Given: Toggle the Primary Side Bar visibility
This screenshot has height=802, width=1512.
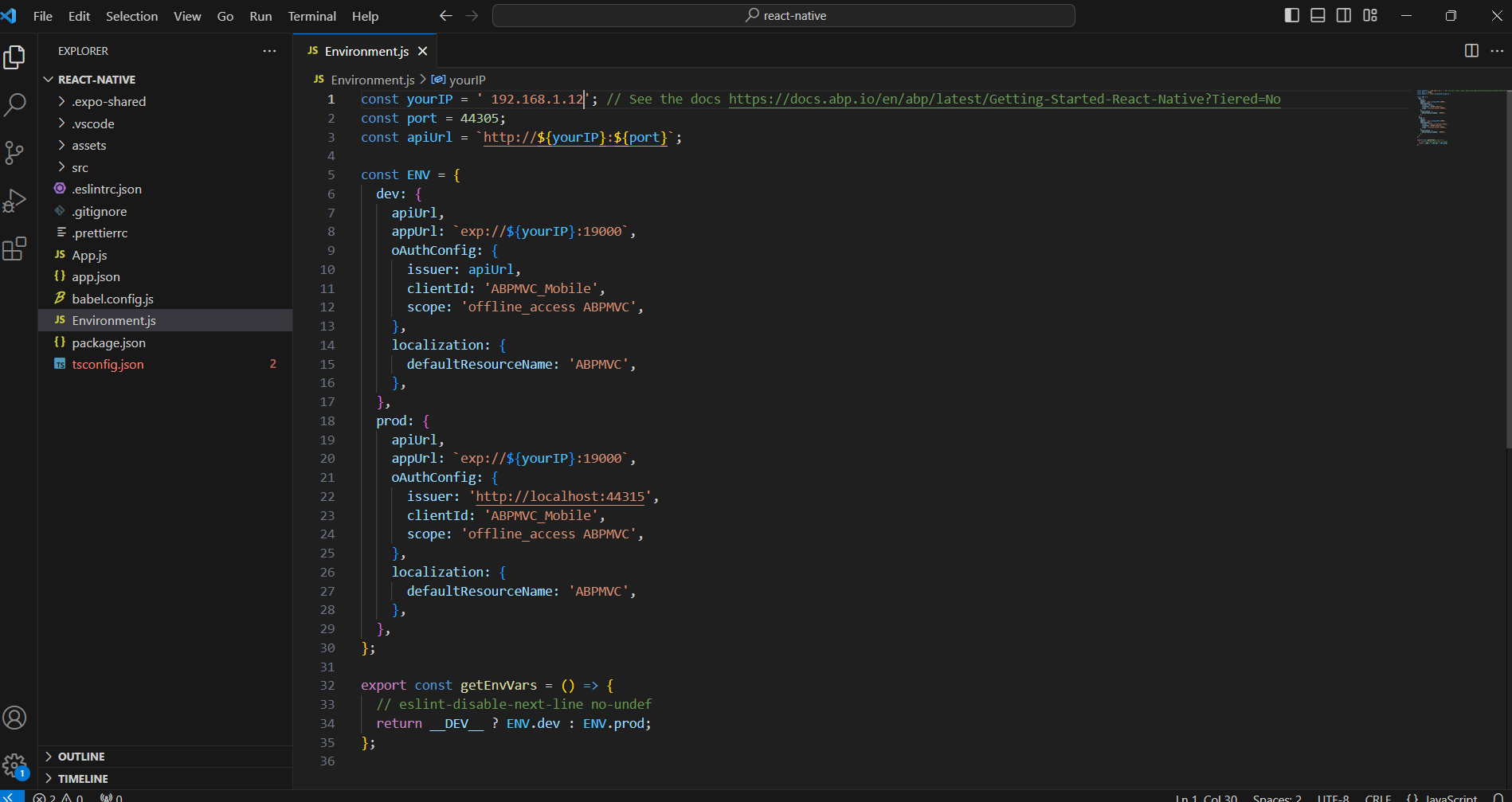Looking at the screenshot, I should tap(1292, 16).
